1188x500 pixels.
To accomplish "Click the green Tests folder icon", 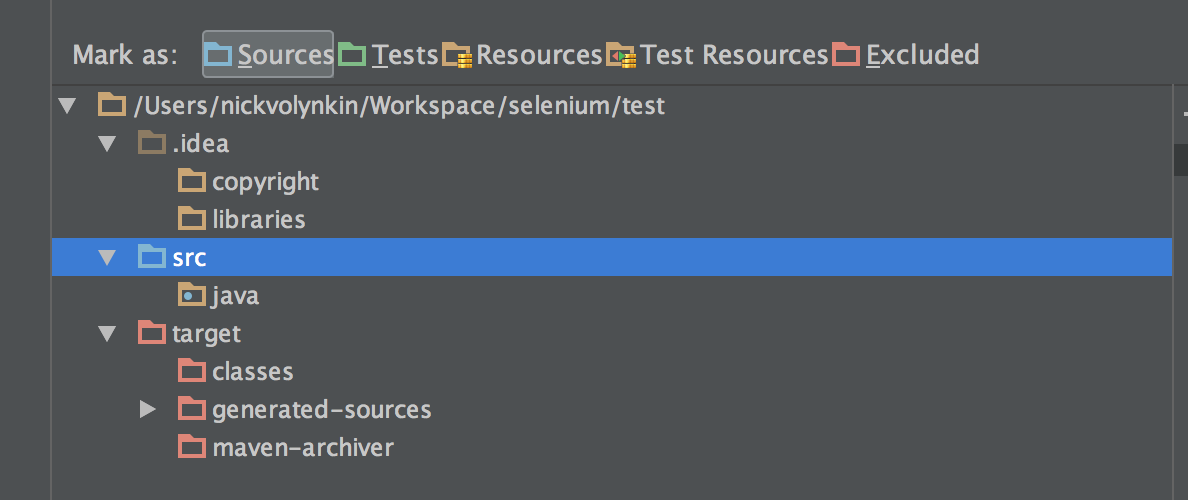I will click(x=352, y=55).
